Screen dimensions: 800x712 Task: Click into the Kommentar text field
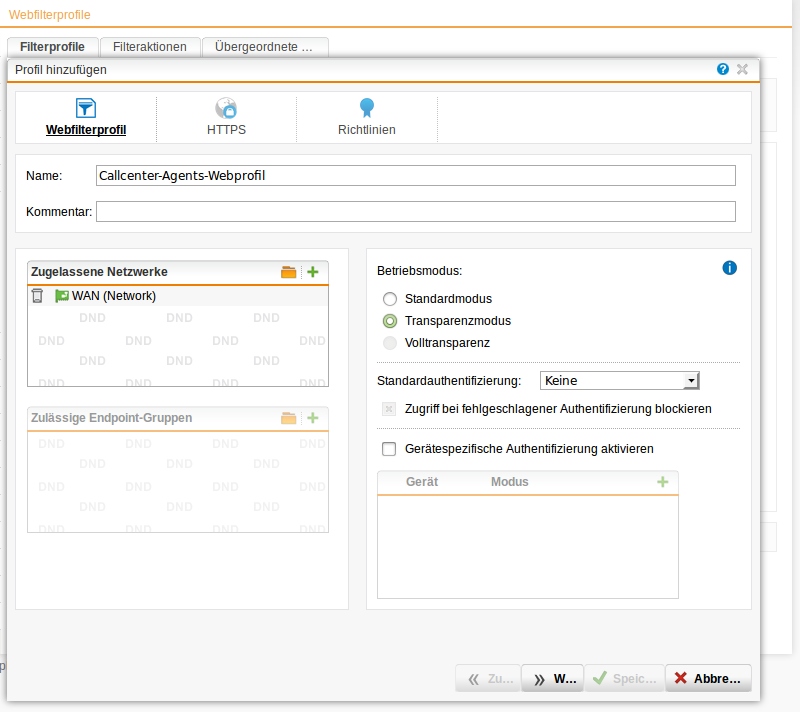pyautogui.click(x=415, y=211)
